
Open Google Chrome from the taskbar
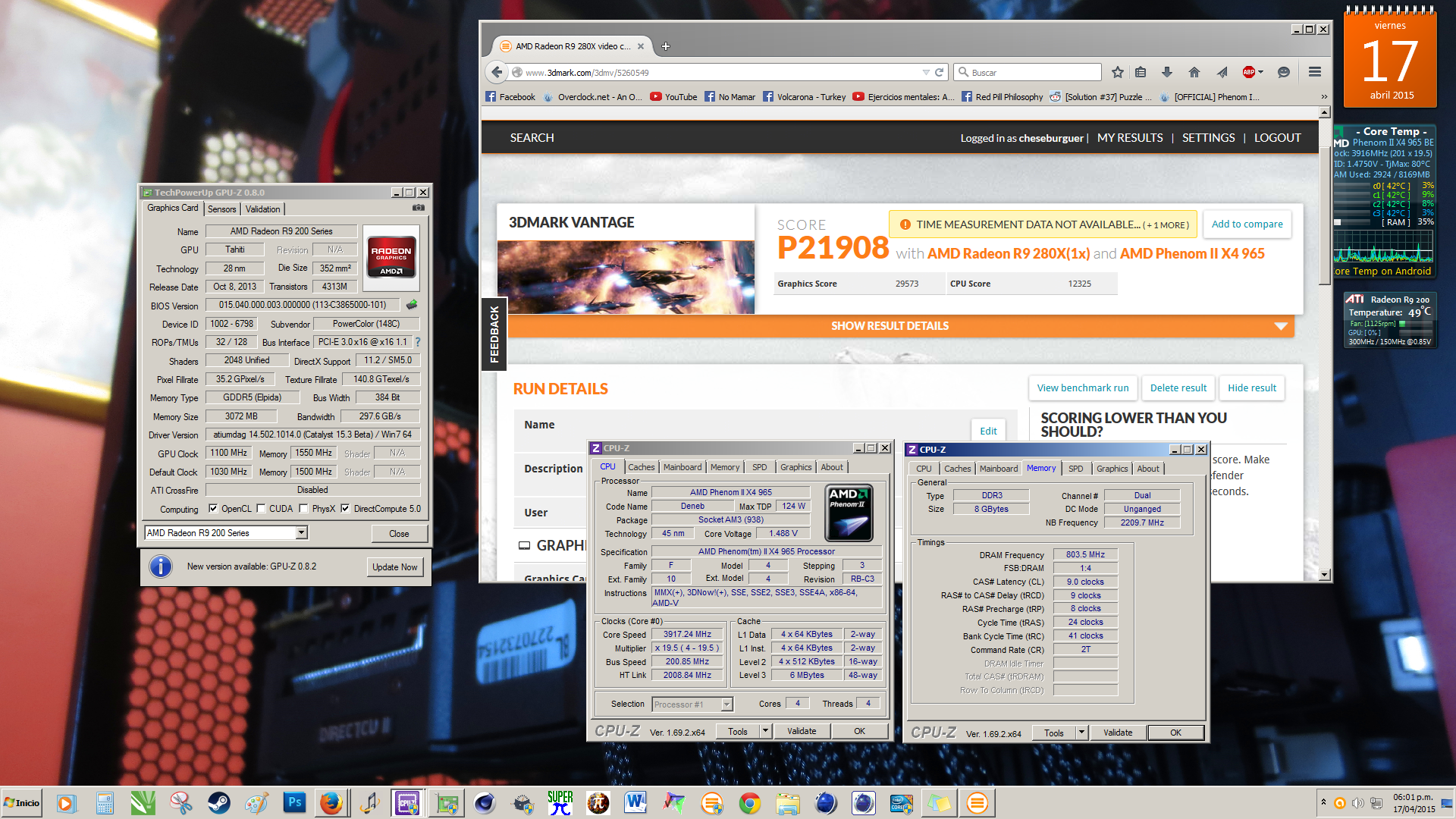749,803
